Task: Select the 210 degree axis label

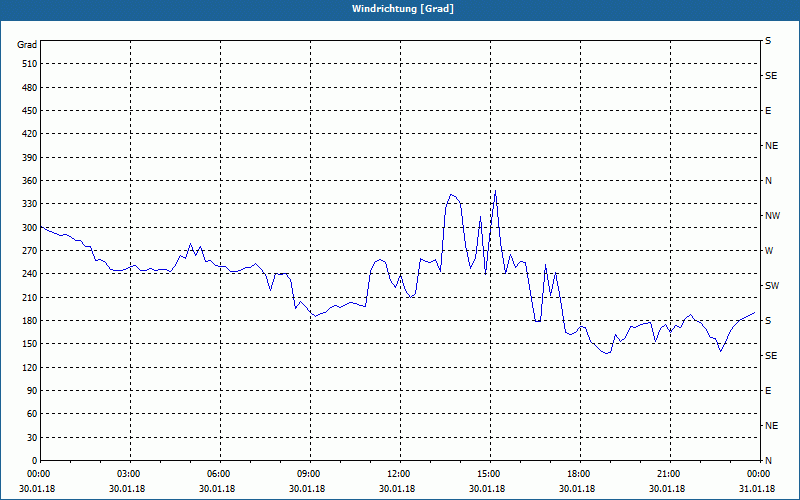Action: coord(29,297)
